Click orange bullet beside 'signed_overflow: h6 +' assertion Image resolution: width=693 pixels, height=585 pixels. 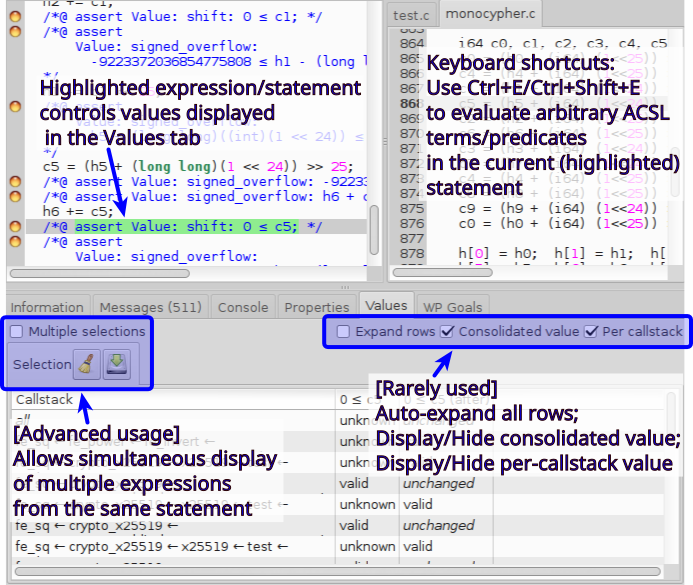click(x=15, y=196)
